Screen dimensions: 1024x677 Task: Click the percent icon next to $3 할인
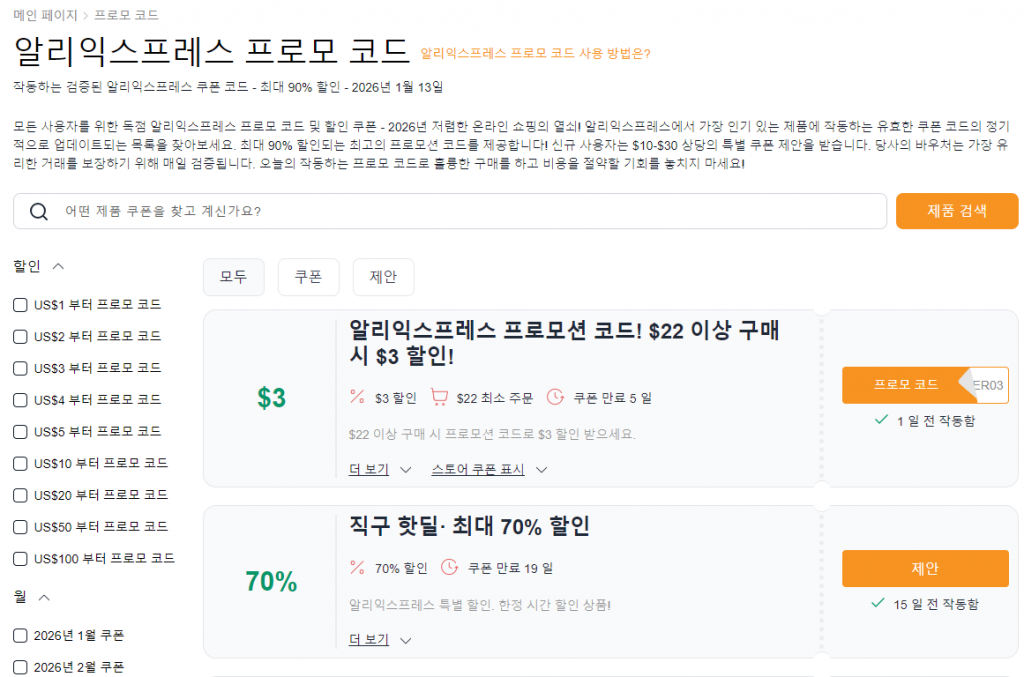[355, 396]
